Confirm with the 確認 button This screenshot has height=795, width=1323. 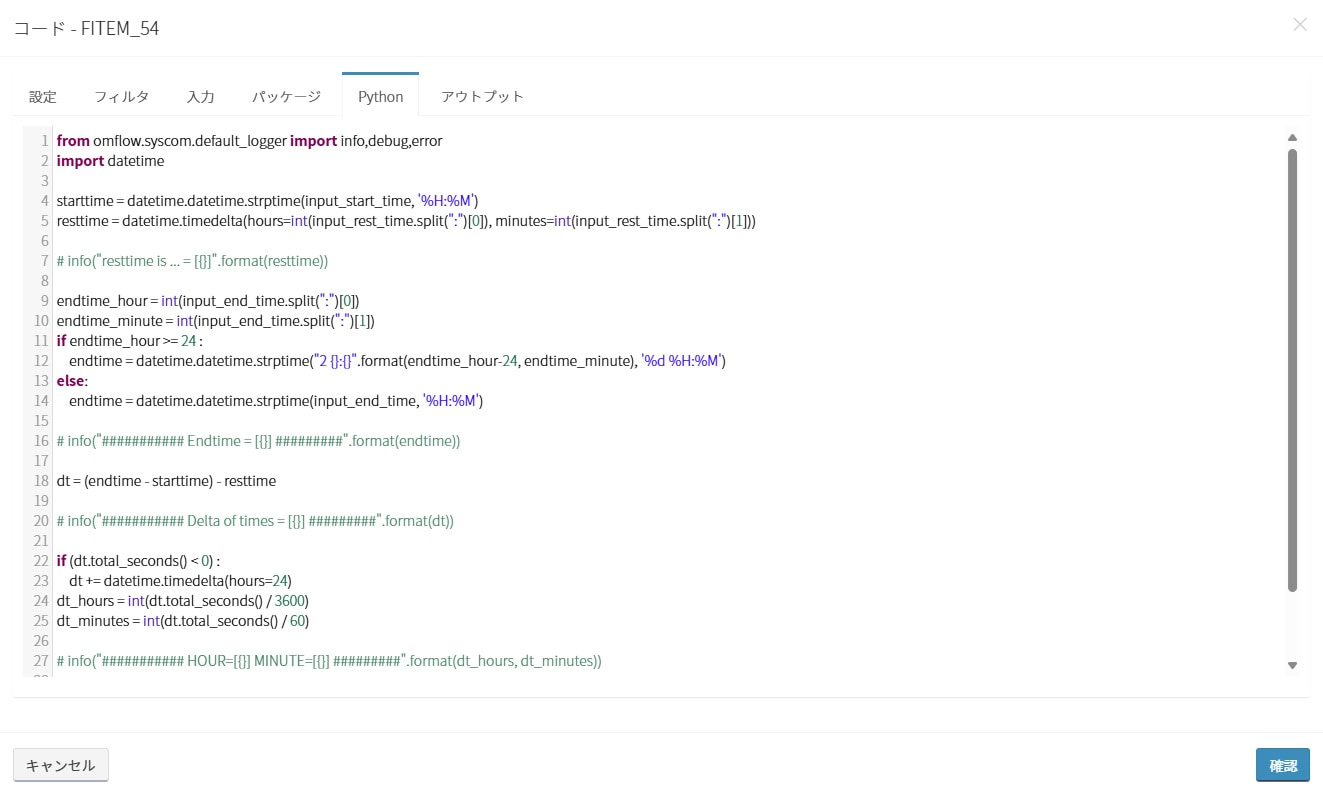(1282, 765)
